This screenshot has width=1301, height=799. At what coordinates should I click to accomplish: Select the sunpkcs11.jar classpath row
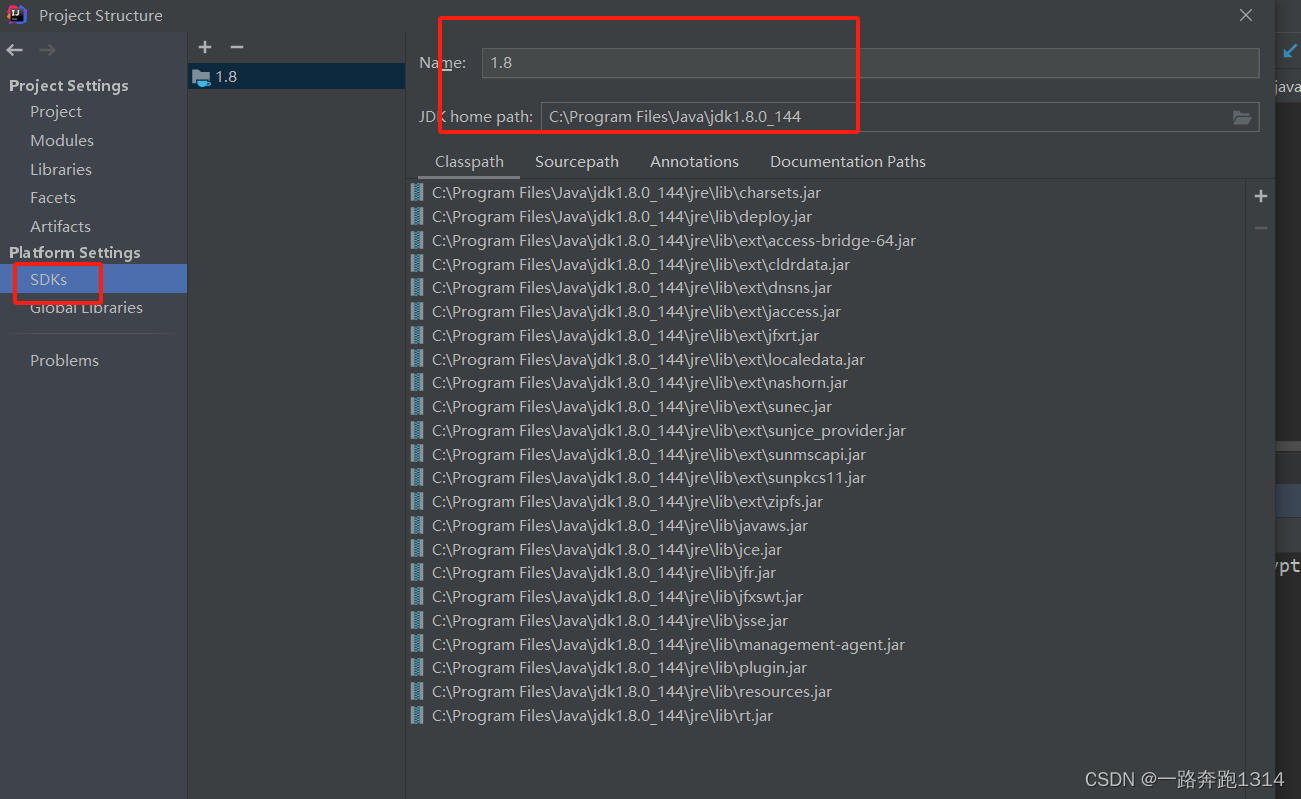pos(825,477)
